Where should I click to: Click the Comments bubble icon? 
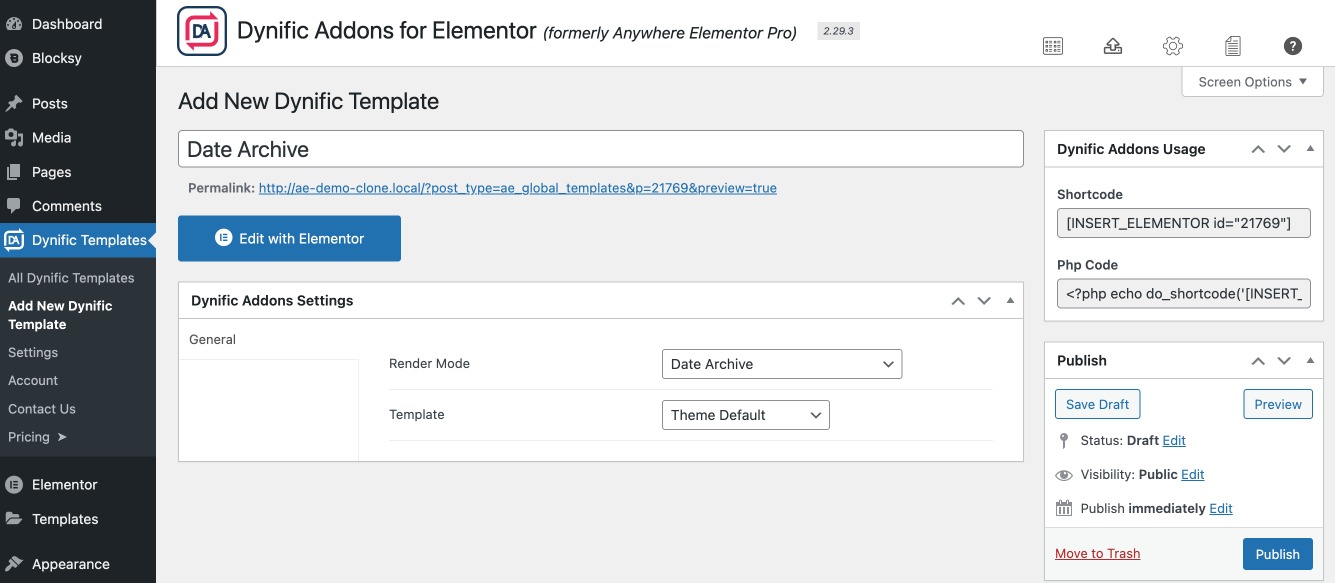coord(14,206)
